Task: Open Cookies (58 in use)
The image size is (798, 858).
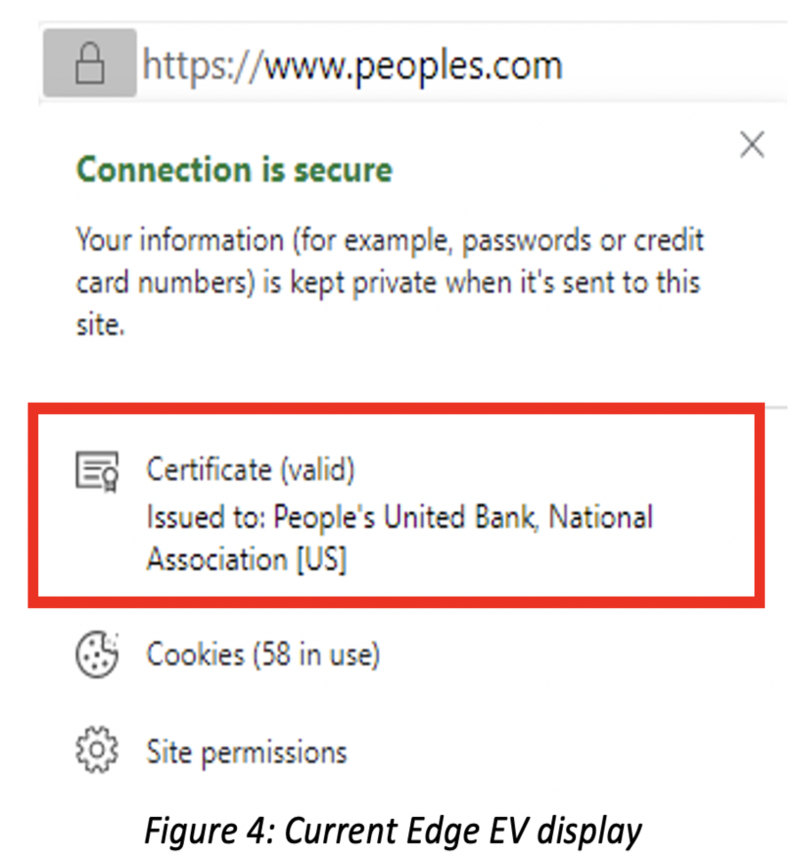Action: (x=262, y=655)
